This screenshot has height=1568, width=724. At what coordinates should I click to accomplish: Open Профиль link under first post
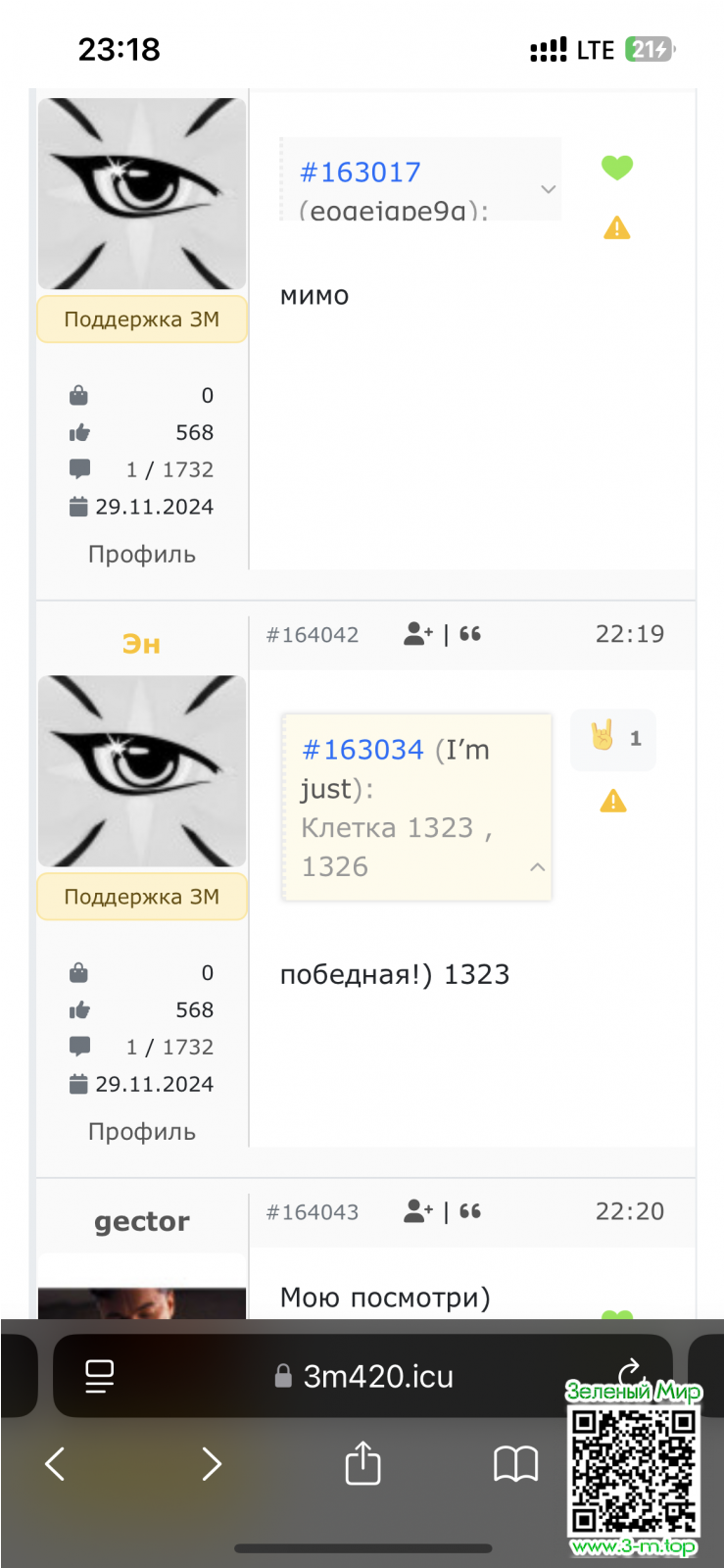142,555
